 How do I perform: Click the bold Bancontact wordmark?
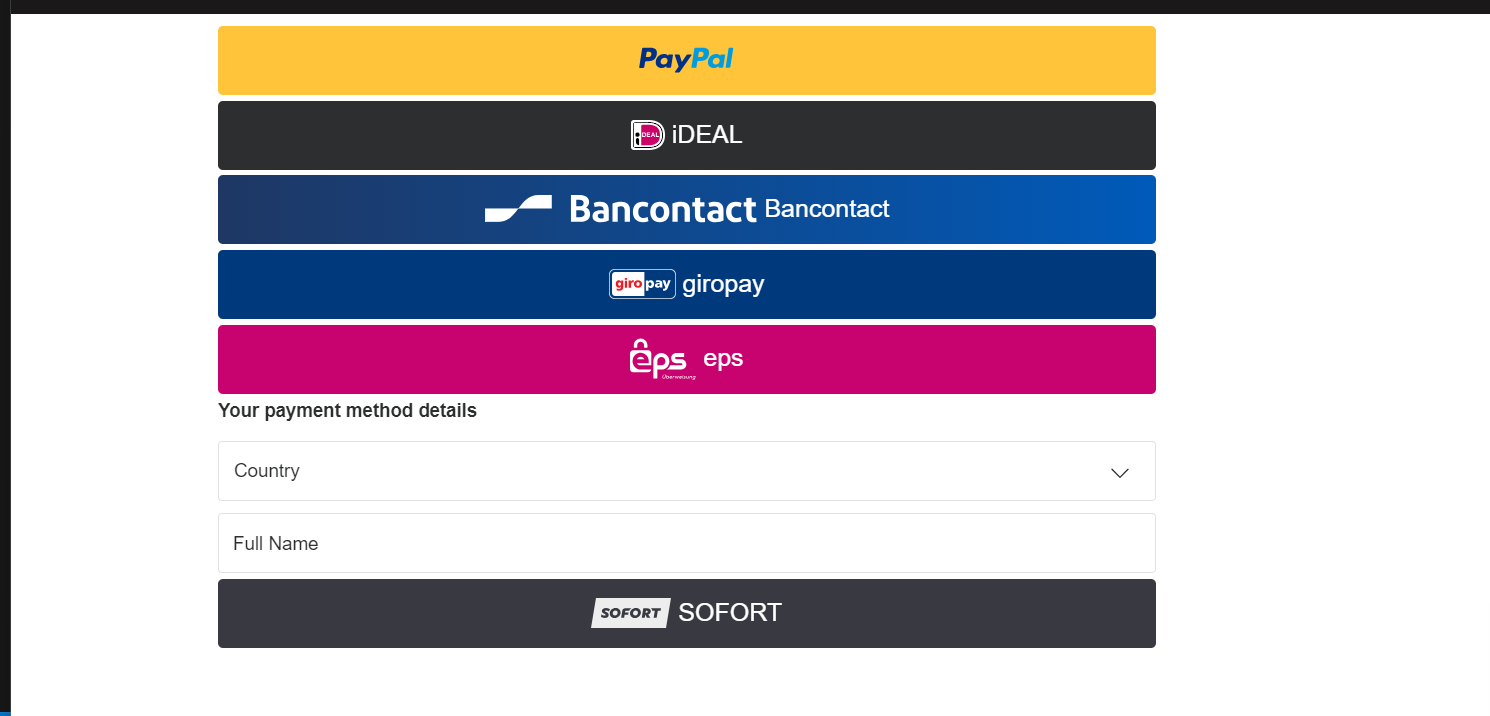[x=662, y=209]
